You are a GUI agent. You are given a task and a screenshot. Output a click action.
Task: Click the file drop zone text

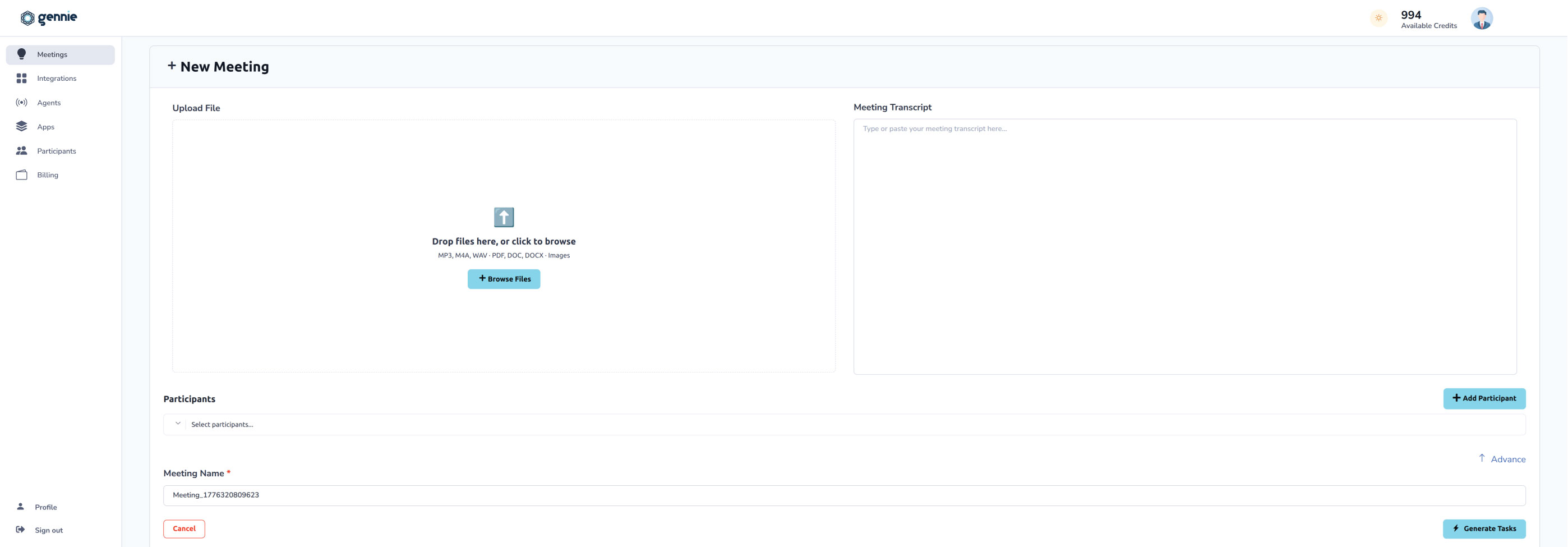504,241
